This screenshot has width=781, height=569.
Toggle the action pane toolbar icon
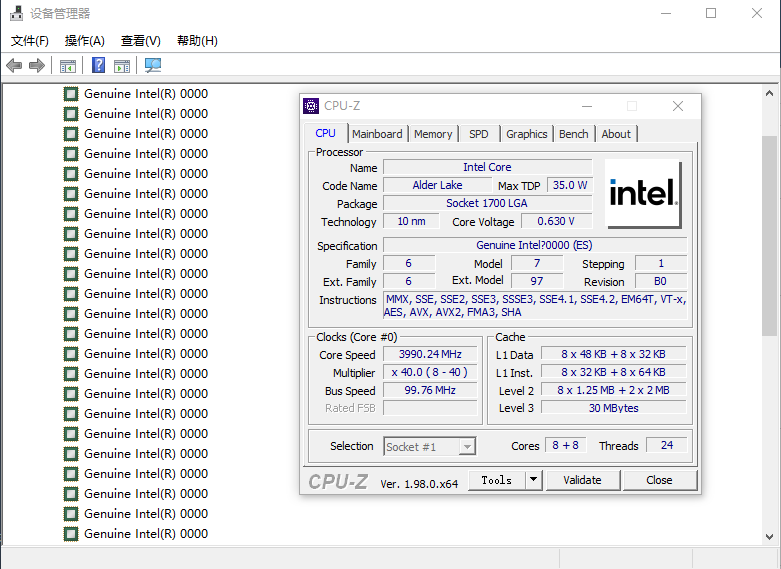pyautogui.click(x=122, y=65)
